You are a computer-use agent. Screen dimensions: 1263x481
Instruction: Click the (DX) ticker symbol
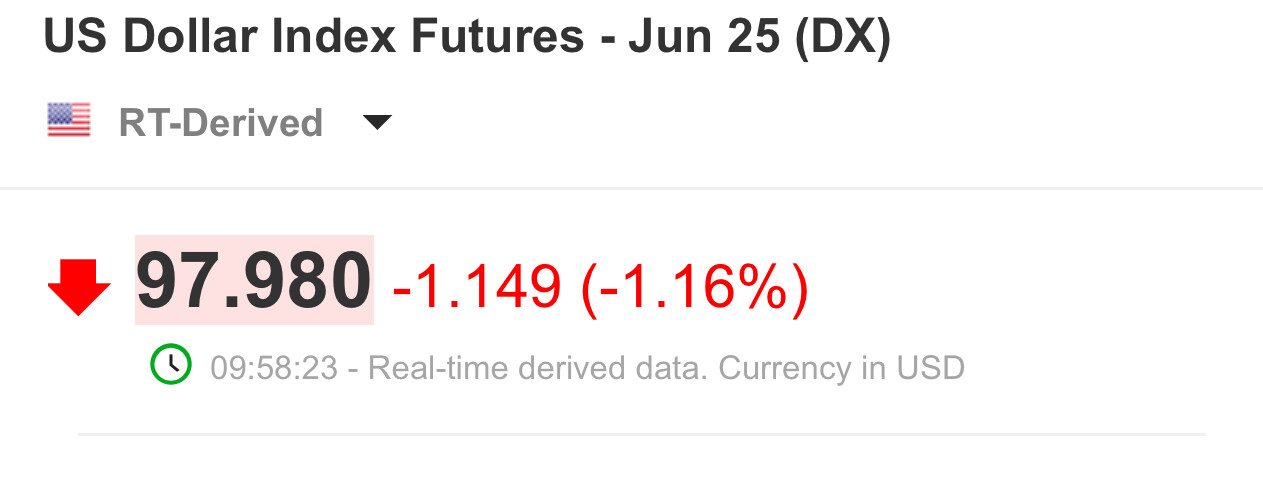pyautogui.click(x=842, y=38)
